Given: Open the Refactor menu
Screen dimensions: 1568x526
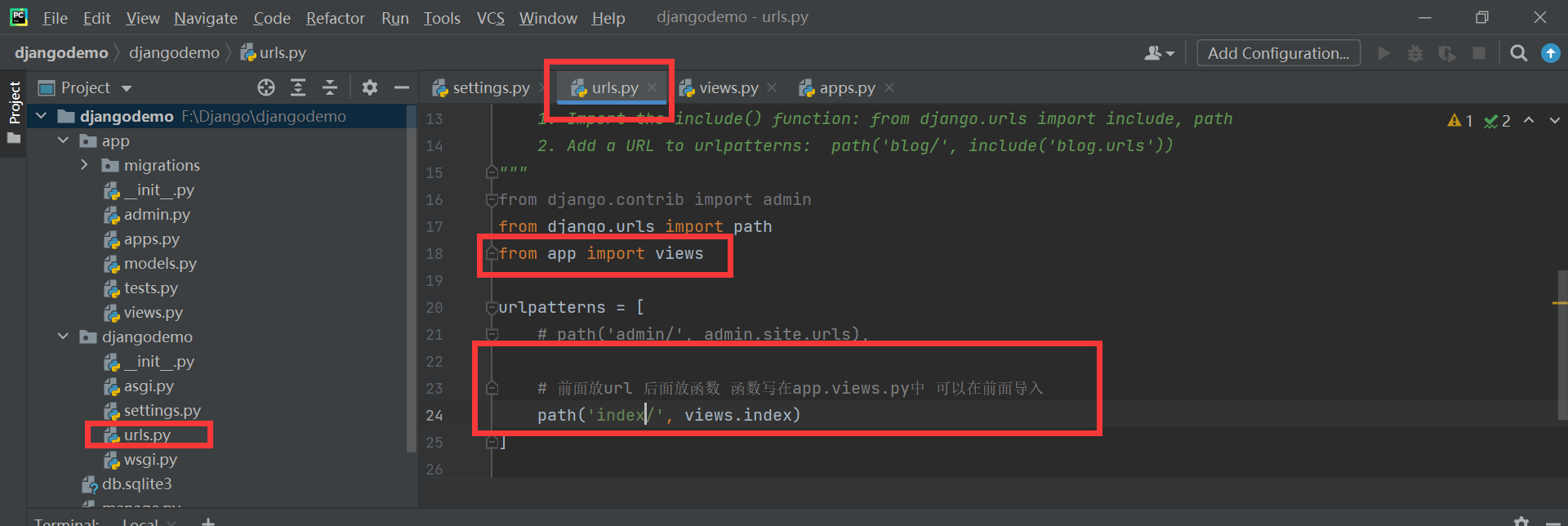Looking at the screenshot, I should (335, 18).
